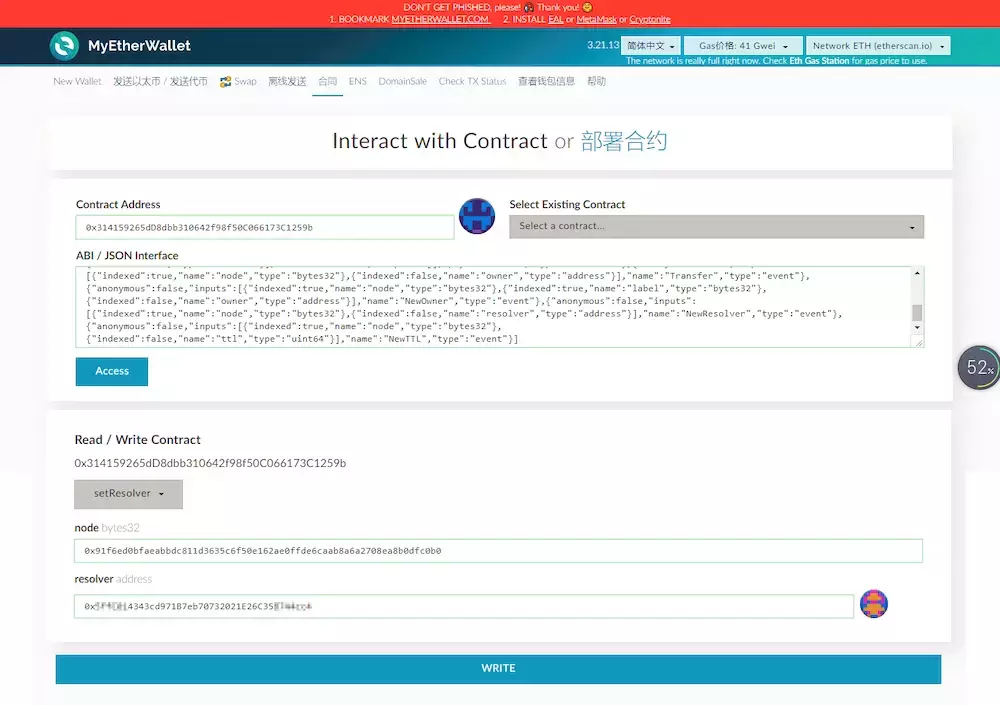The height and width of the screenshot is (705, 1000).
Task: Open the Check TX Status tab
Action: 472,82
